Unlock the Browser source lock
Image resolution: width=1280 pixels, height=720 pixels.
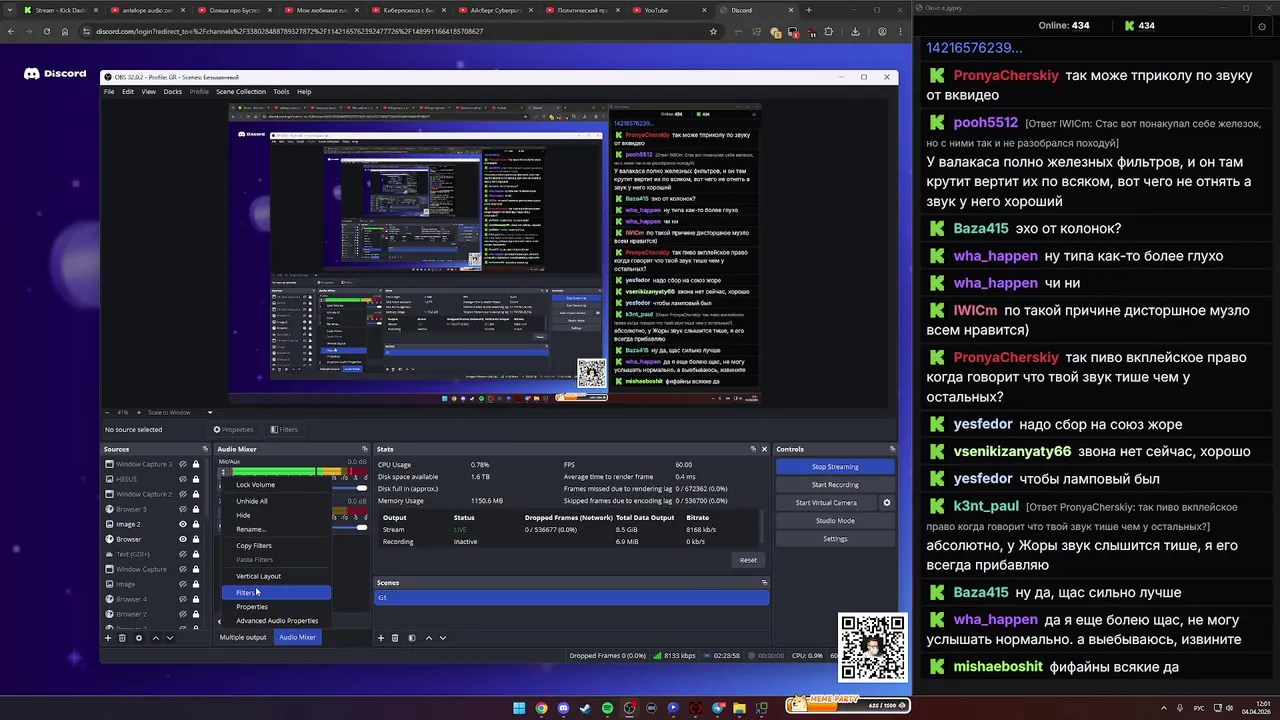coord(196,539)
